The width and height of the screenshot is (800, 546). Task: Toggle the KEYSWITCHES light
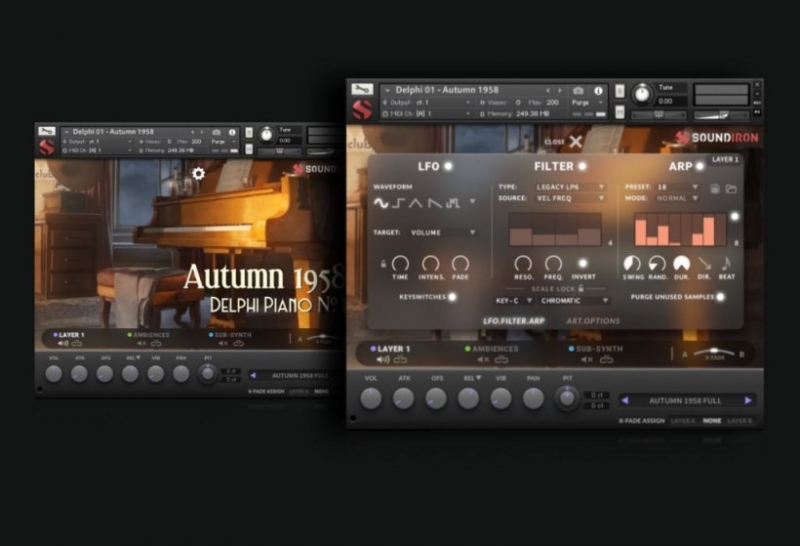452,296
